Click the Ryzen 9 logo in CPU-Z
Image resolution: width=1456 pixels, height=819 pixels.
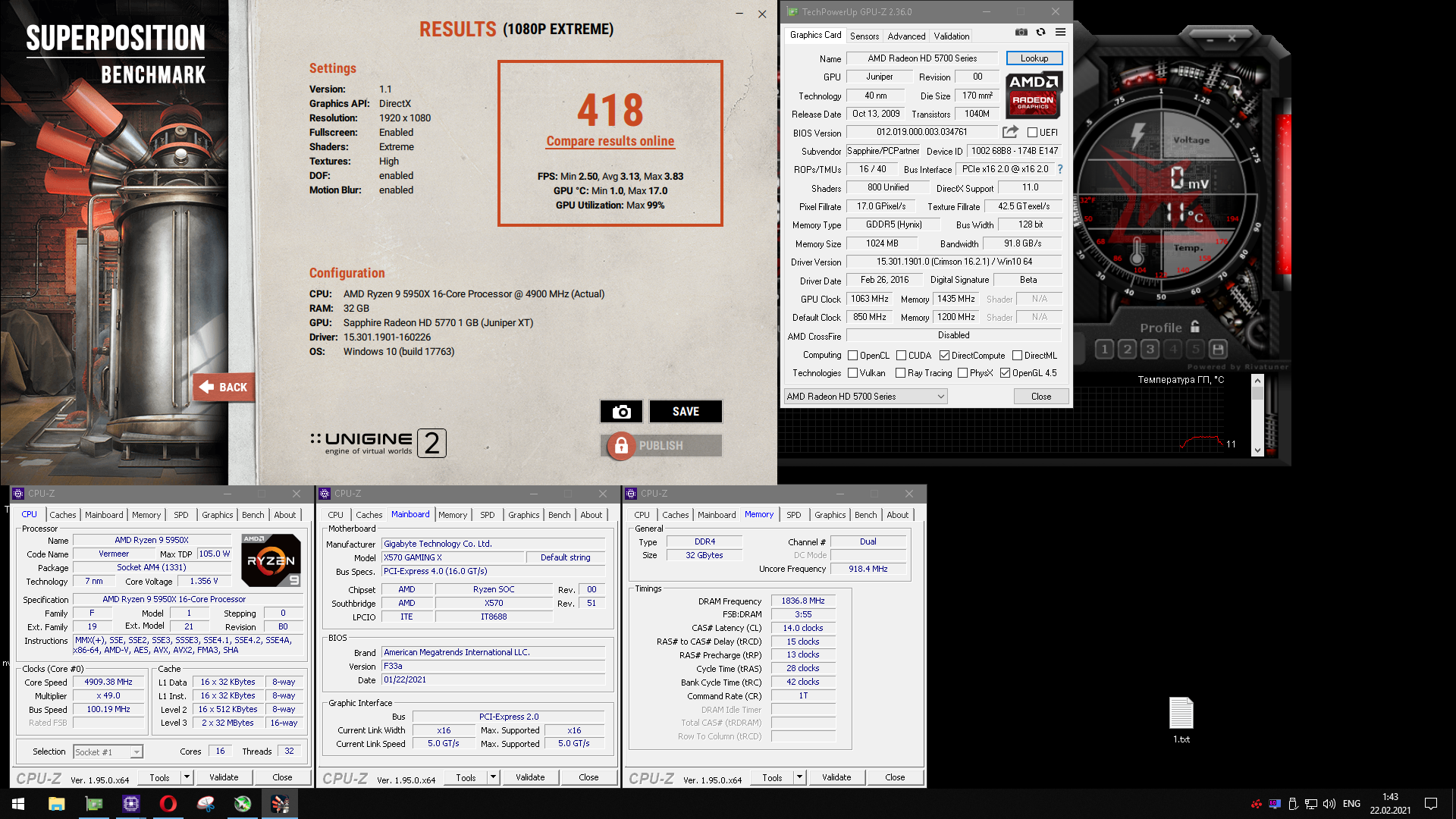271,560
